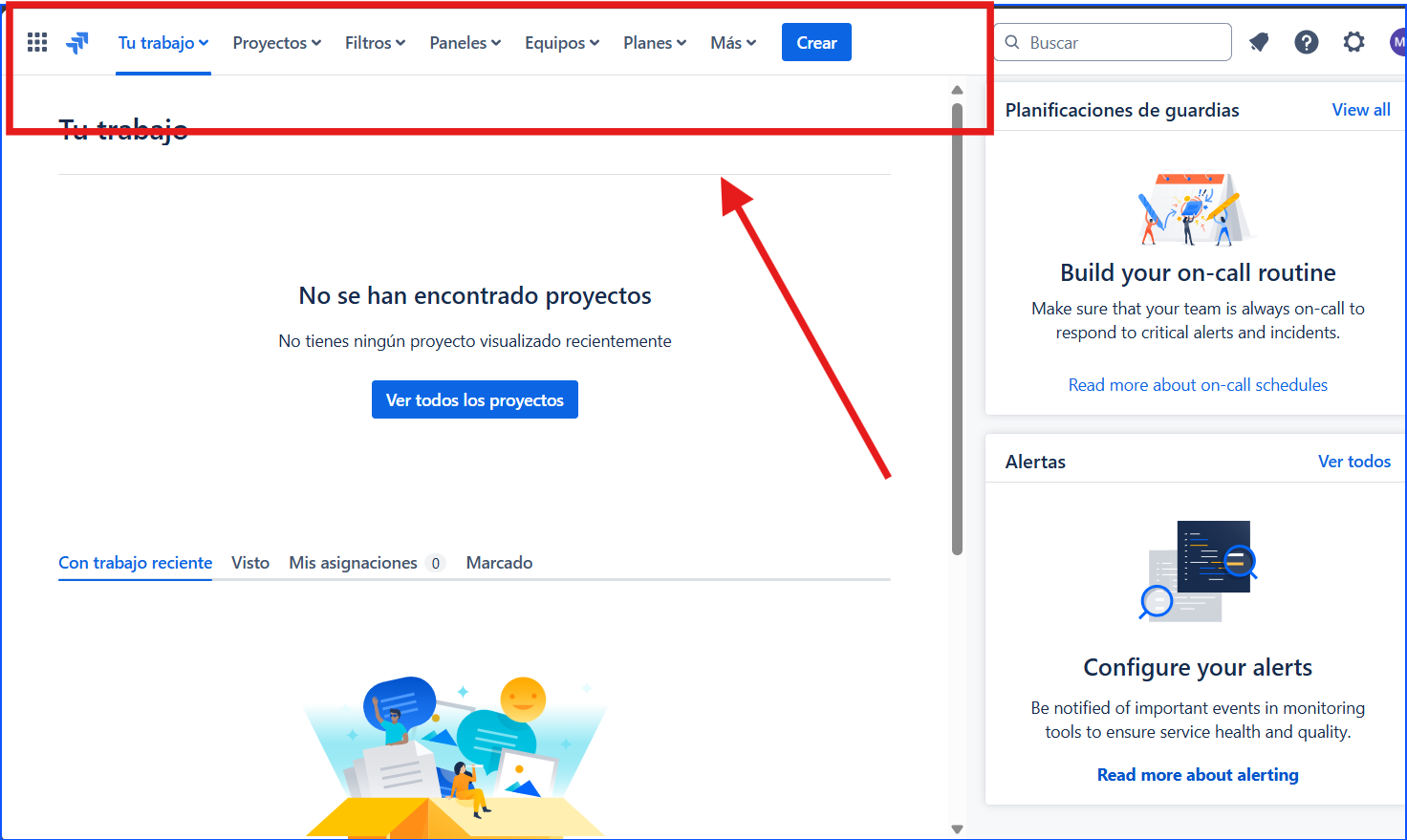
Task: Click Read more about alerting link
Action: (1198, 774)
